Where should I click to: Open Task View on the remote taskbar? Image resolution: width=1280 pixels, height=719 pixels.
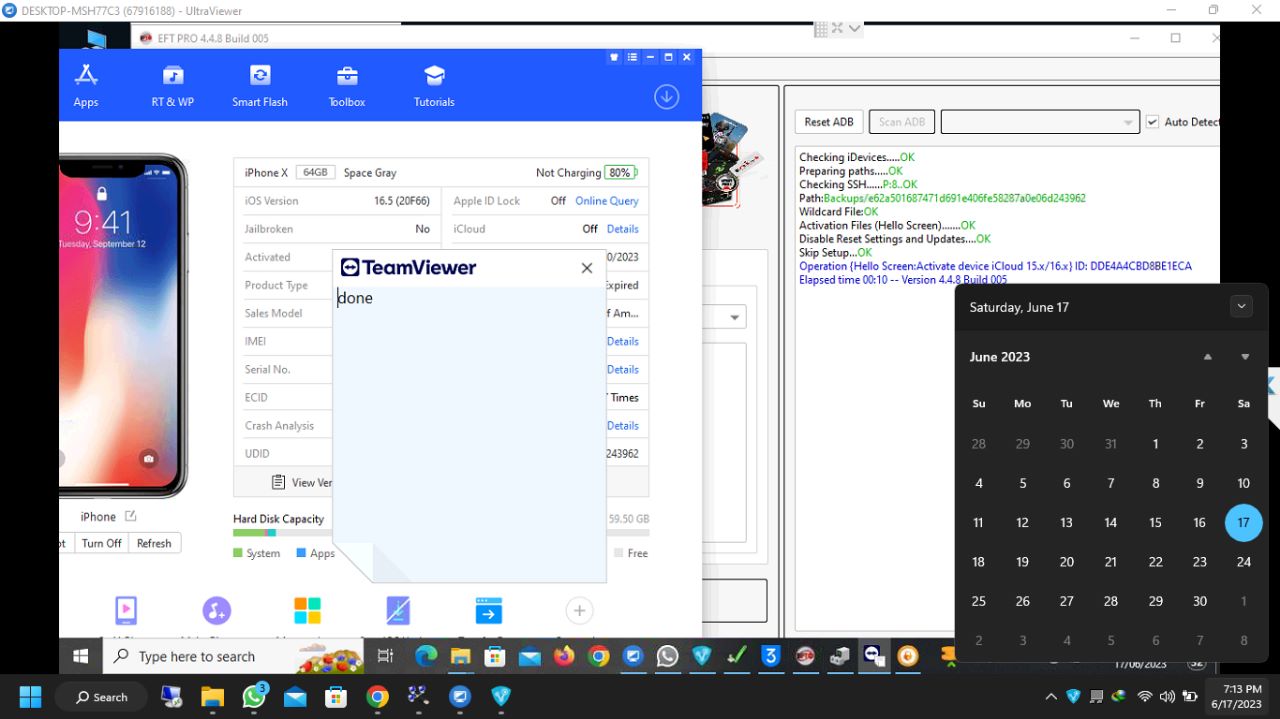click(385, 656)
